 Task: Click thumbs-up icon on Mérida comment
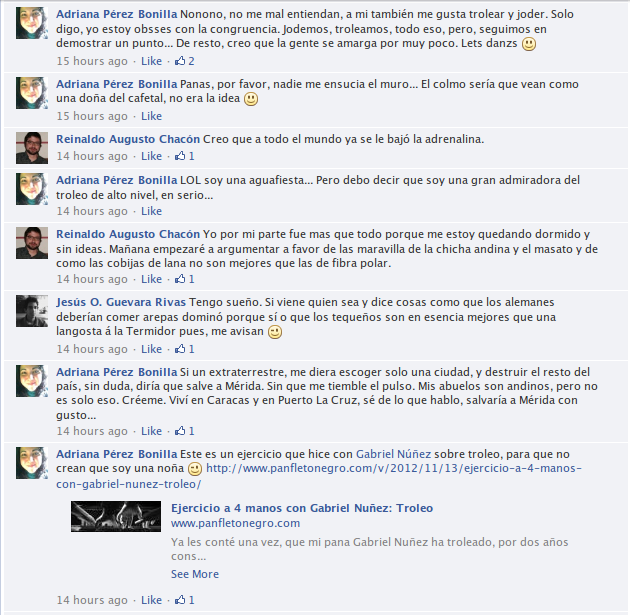[x=180, y=431]
